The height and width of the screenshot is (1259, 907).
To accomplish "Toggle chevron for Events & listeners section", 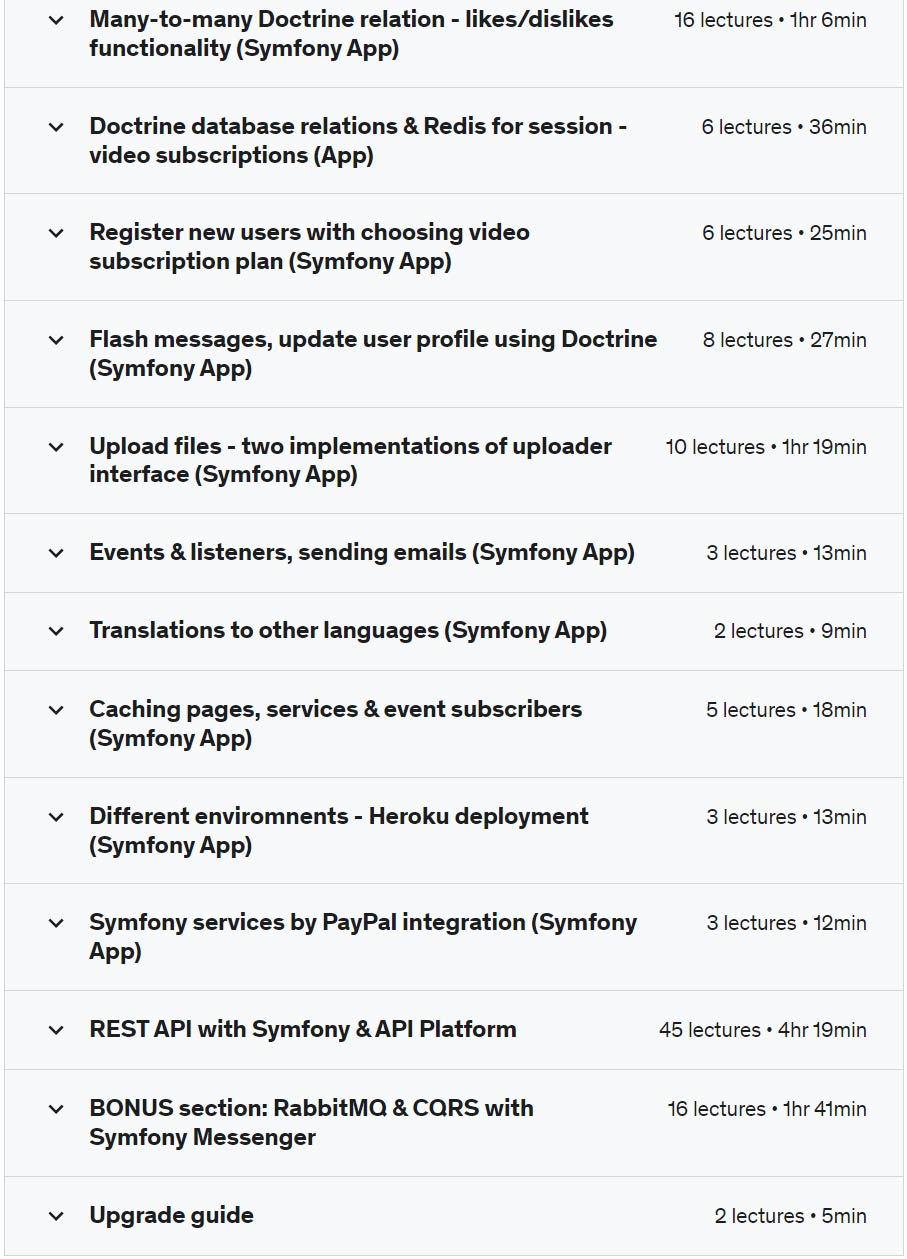I will (x=56, y=553).
